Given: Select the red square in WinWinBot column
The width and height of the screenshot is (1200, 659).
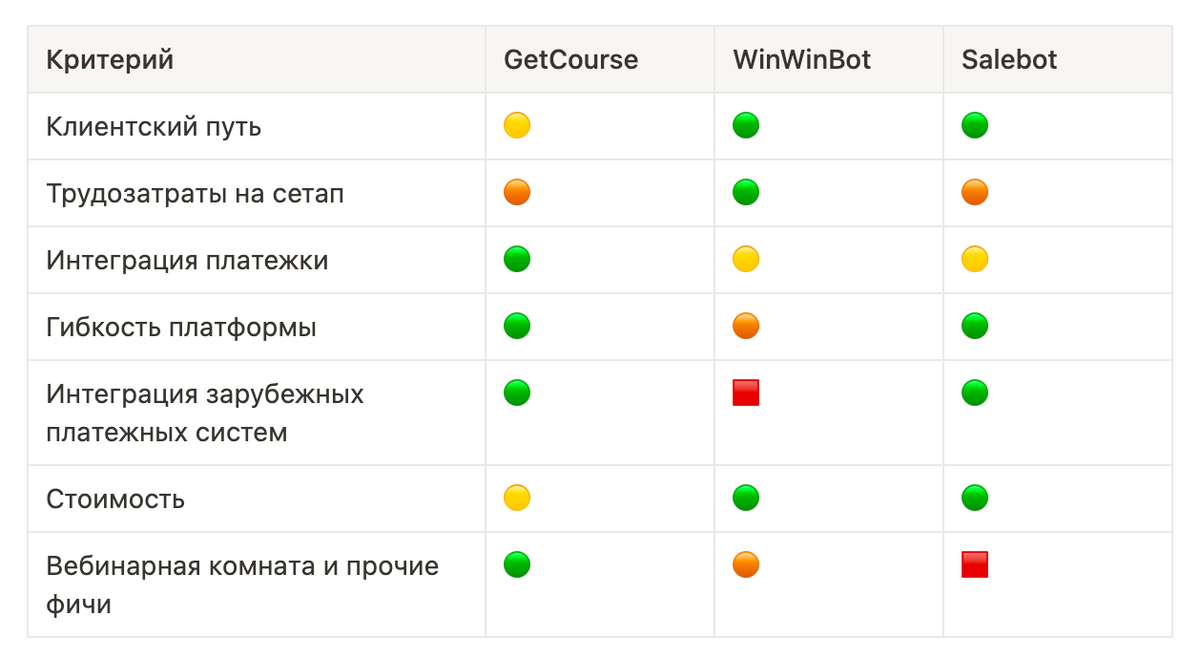Looking at the screenshot, I should coord(746,393).
